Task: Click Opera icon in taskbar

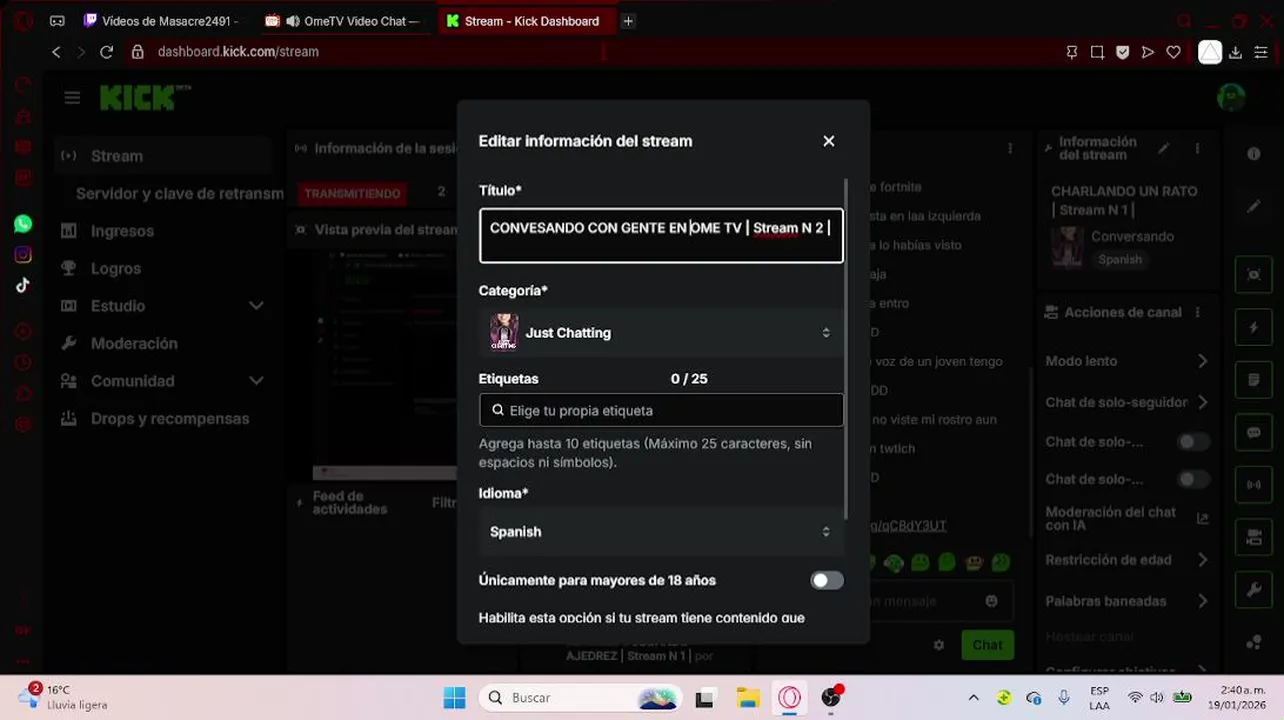Action: click(790, 697)
